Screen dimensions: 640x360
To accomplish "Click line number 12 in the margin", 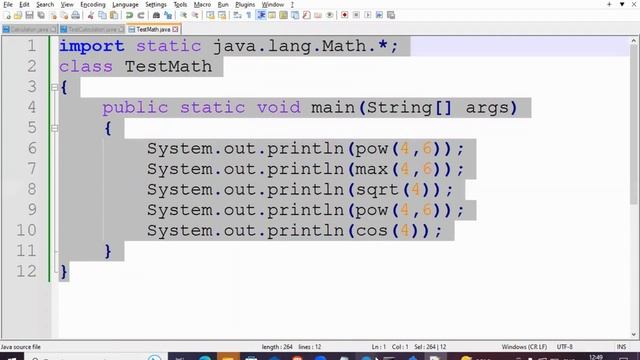I will (26, 271).
